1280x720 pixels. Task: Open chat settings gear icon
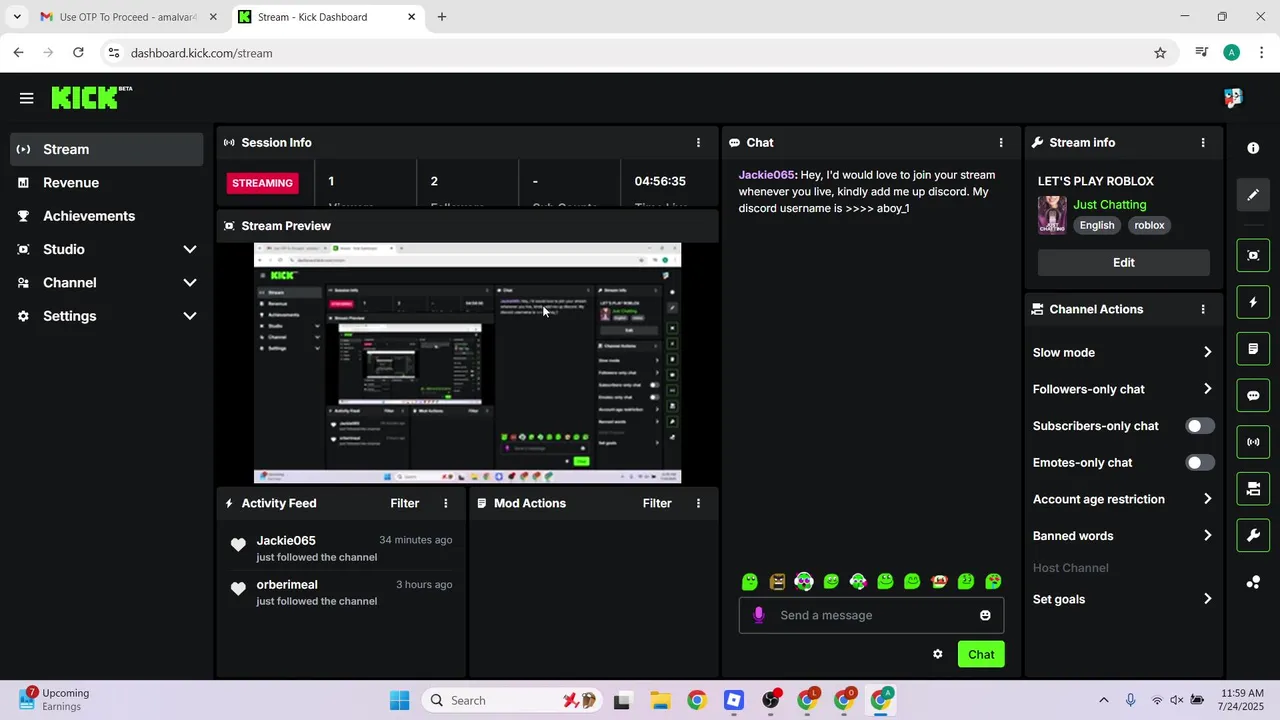coord(937,654)
